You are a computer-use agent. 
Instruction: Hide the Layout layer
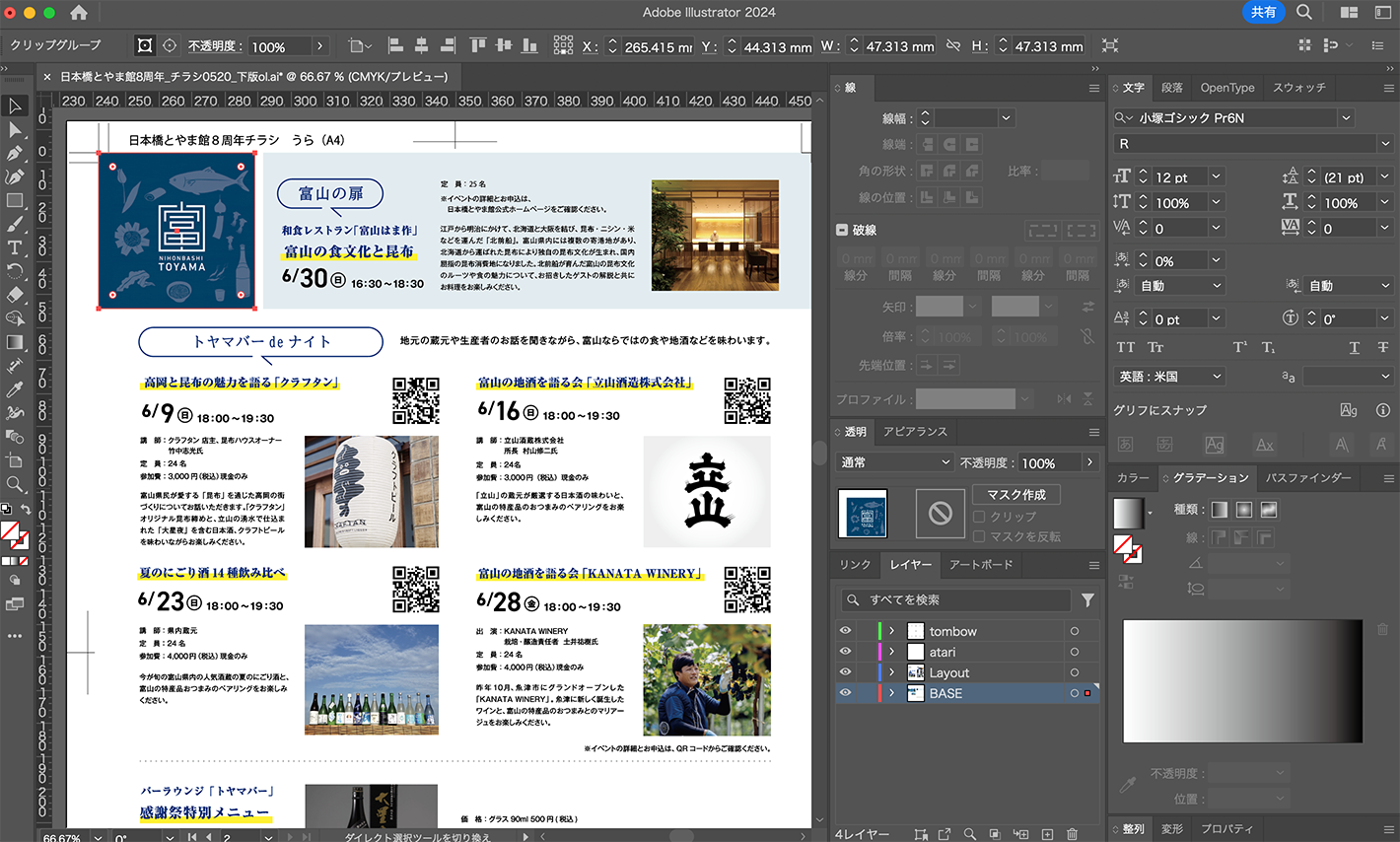(845, 672)
